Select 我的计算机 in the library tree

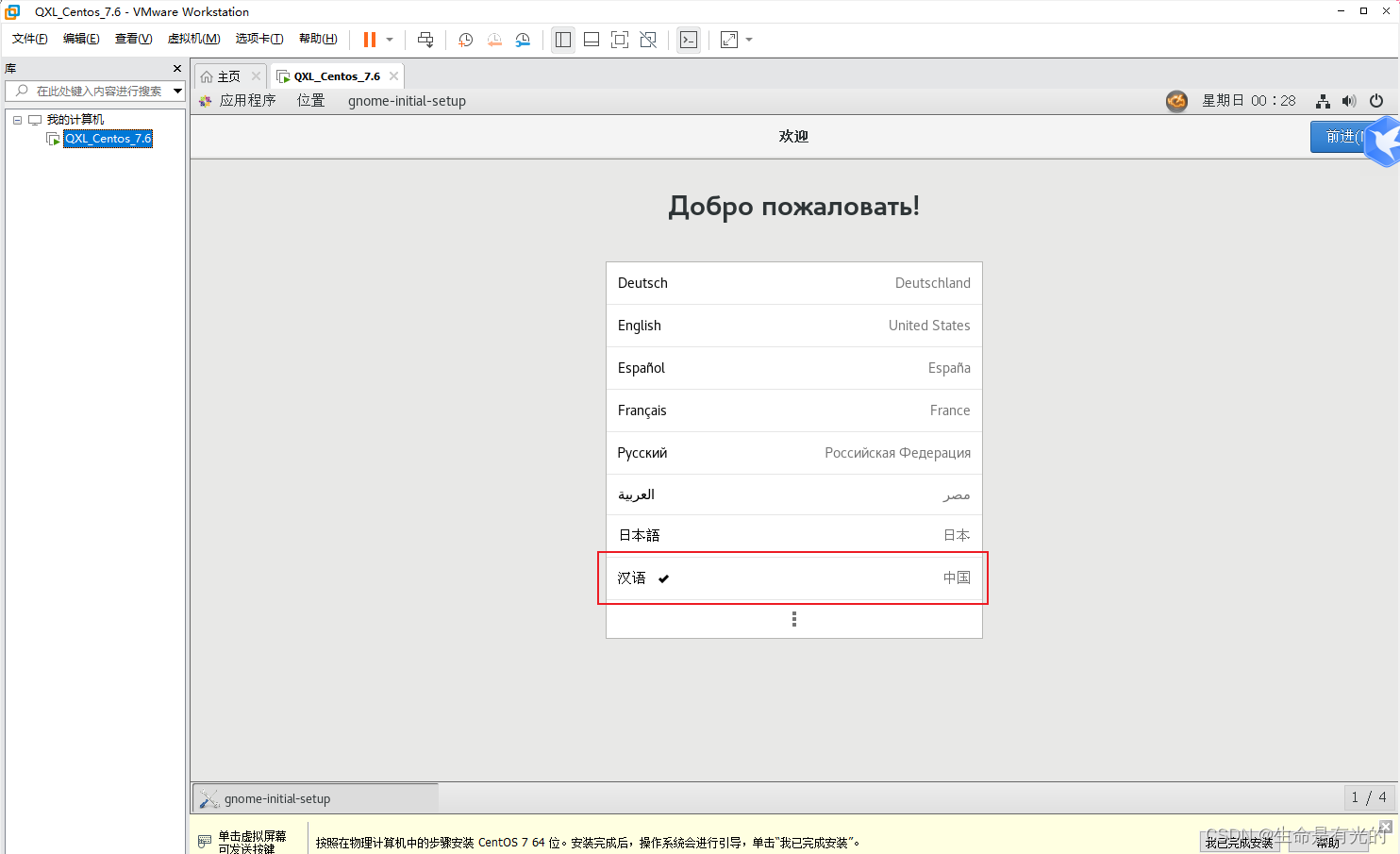(x=75, y=120)
